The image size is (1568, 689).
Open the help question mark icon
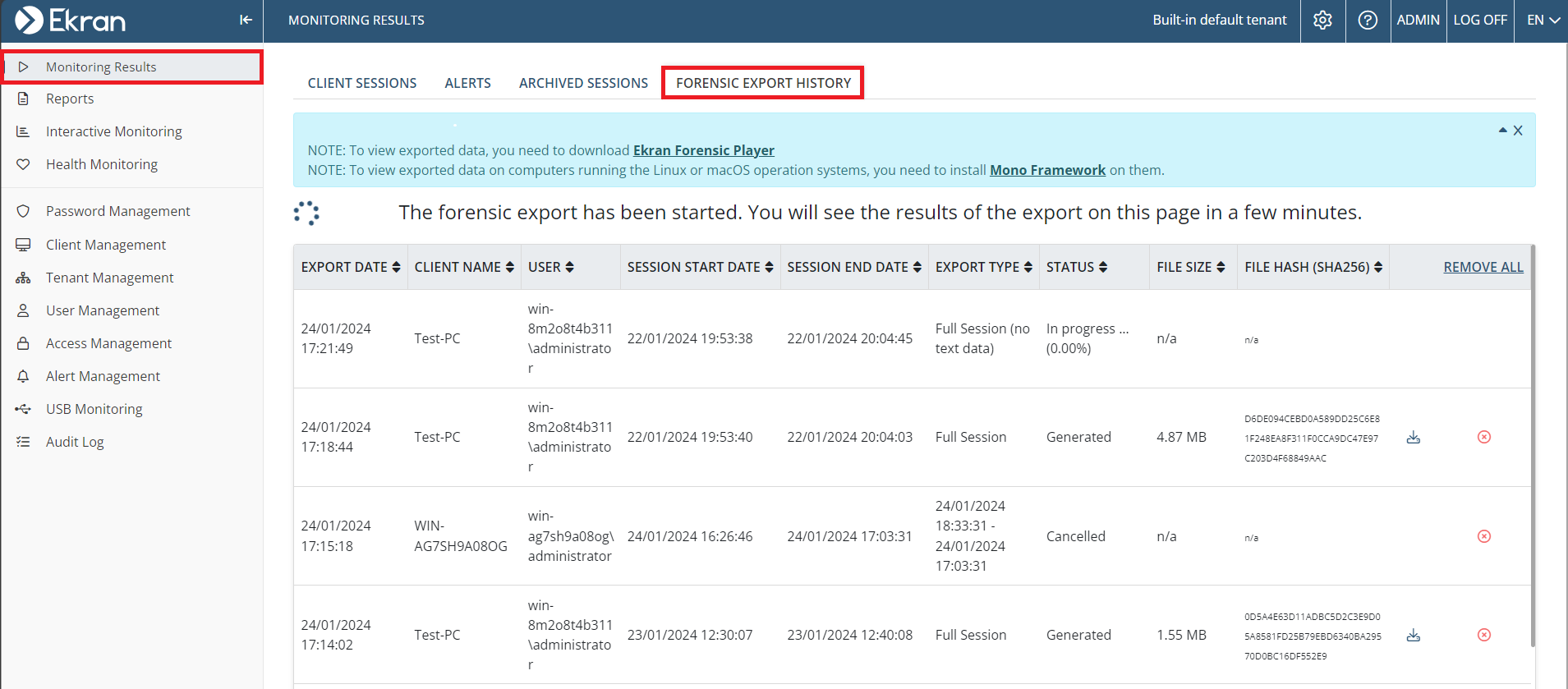1368,20
